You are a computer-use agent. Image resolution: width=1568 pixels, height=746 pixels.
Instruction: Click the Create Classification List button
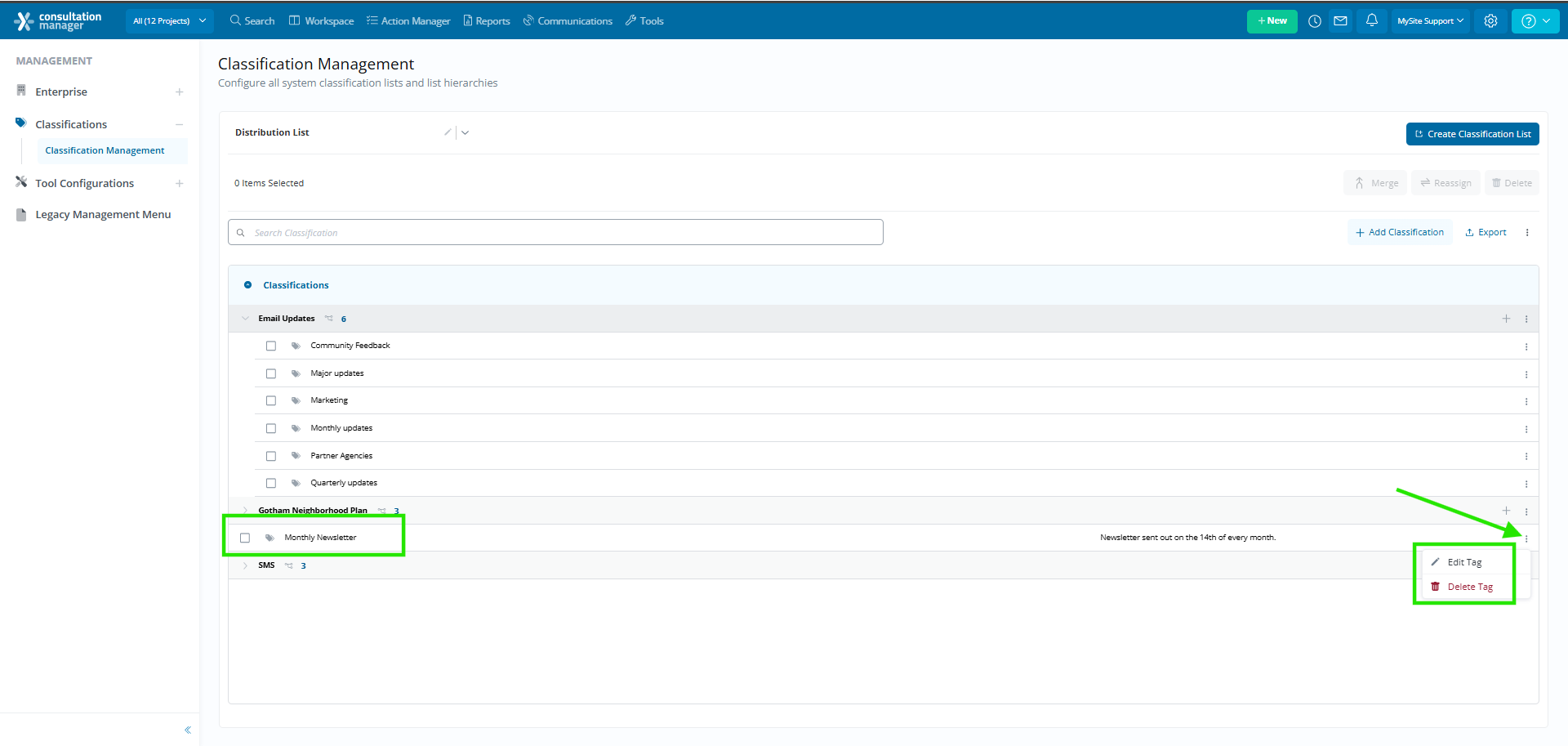pyautogui.click(x=1472, y=134)
